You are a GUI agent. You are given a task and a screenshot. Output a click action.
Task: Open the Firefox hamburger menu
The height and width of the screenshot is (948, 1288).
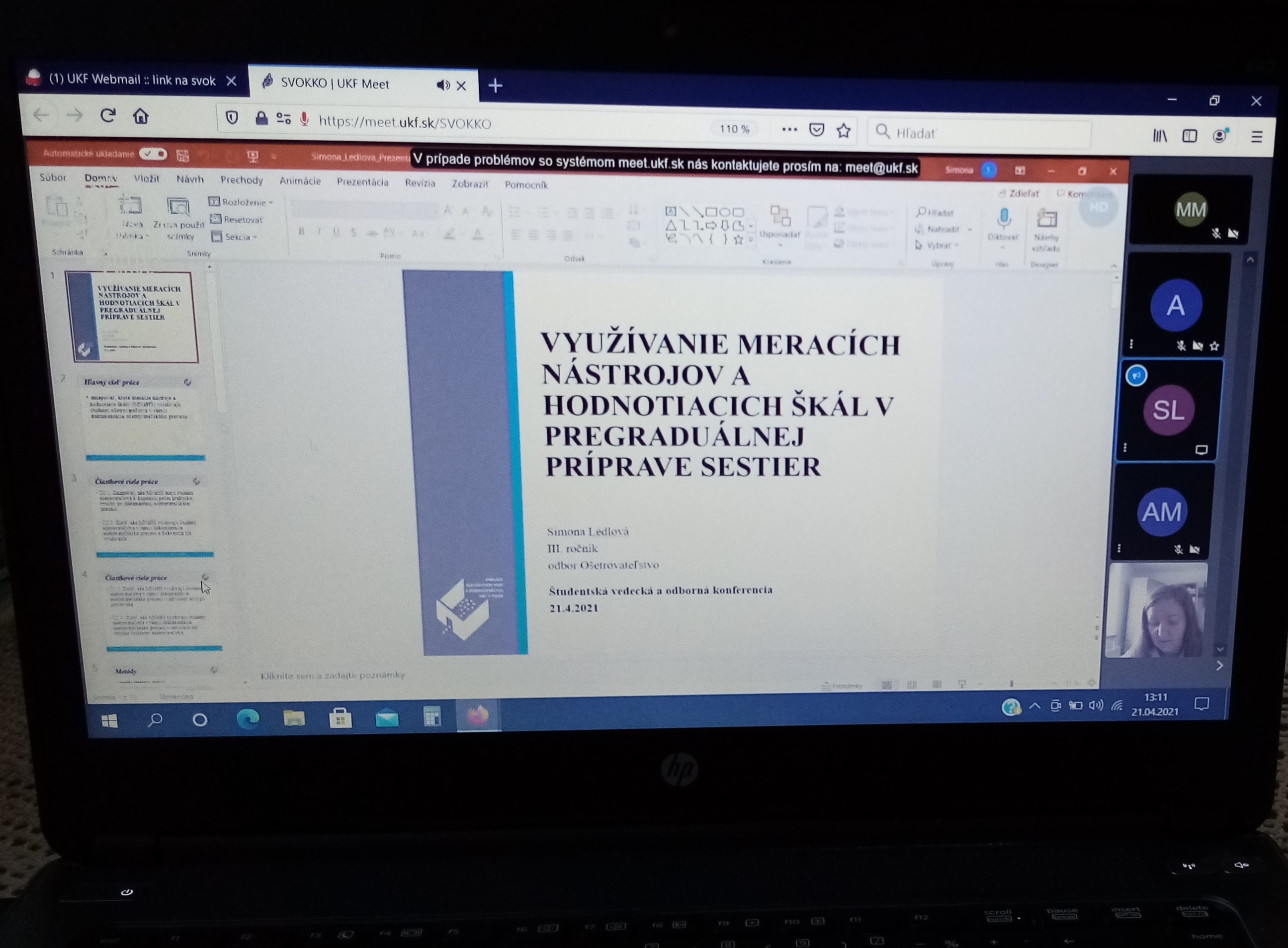1257,137
